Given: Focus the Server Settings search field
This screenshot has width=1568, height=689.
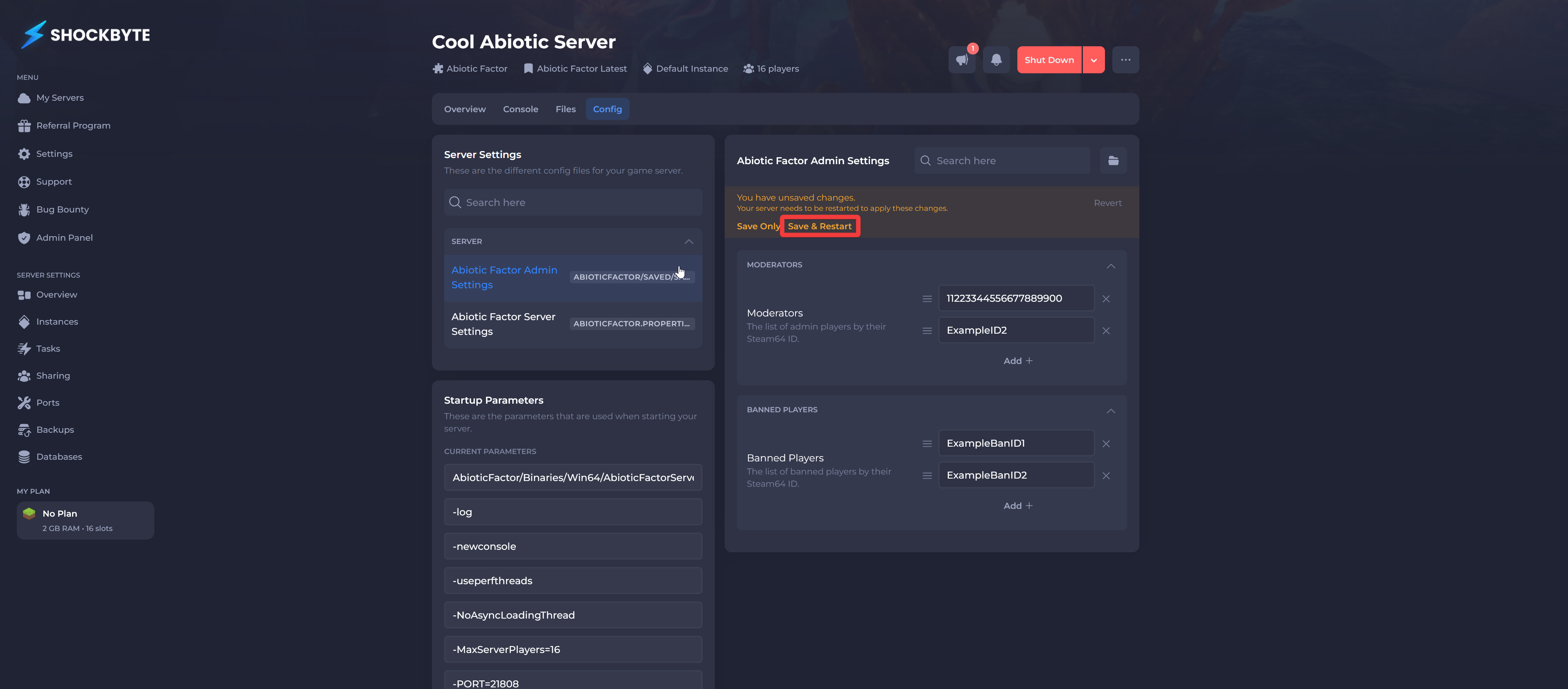Looking at the screenshot, I should 573,202.
